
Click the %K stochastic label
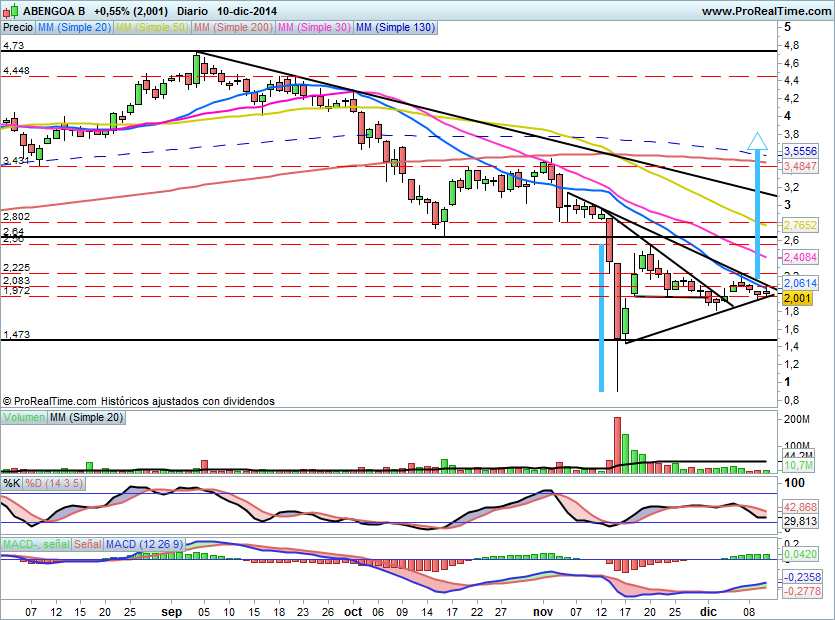[x=12, y=484]
